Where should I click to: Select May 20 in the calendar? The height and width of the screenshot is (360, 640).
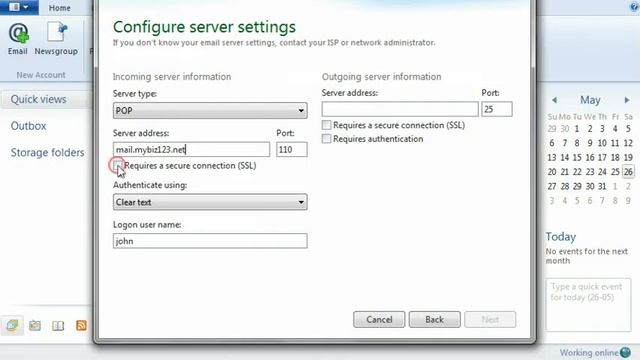coord(552,172)
